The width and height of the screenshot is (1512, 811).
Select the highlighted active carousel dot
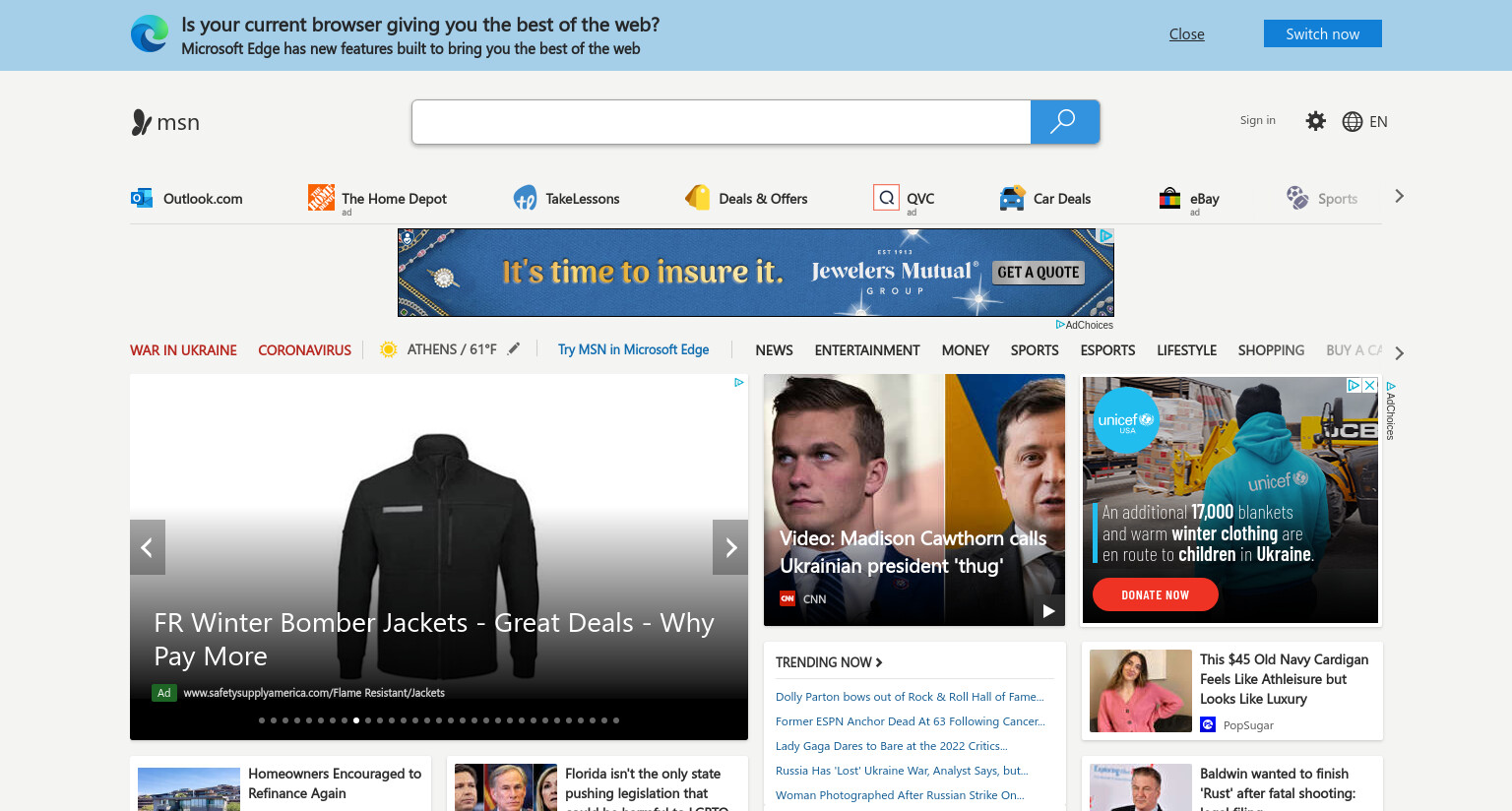(x=356, y=720)
